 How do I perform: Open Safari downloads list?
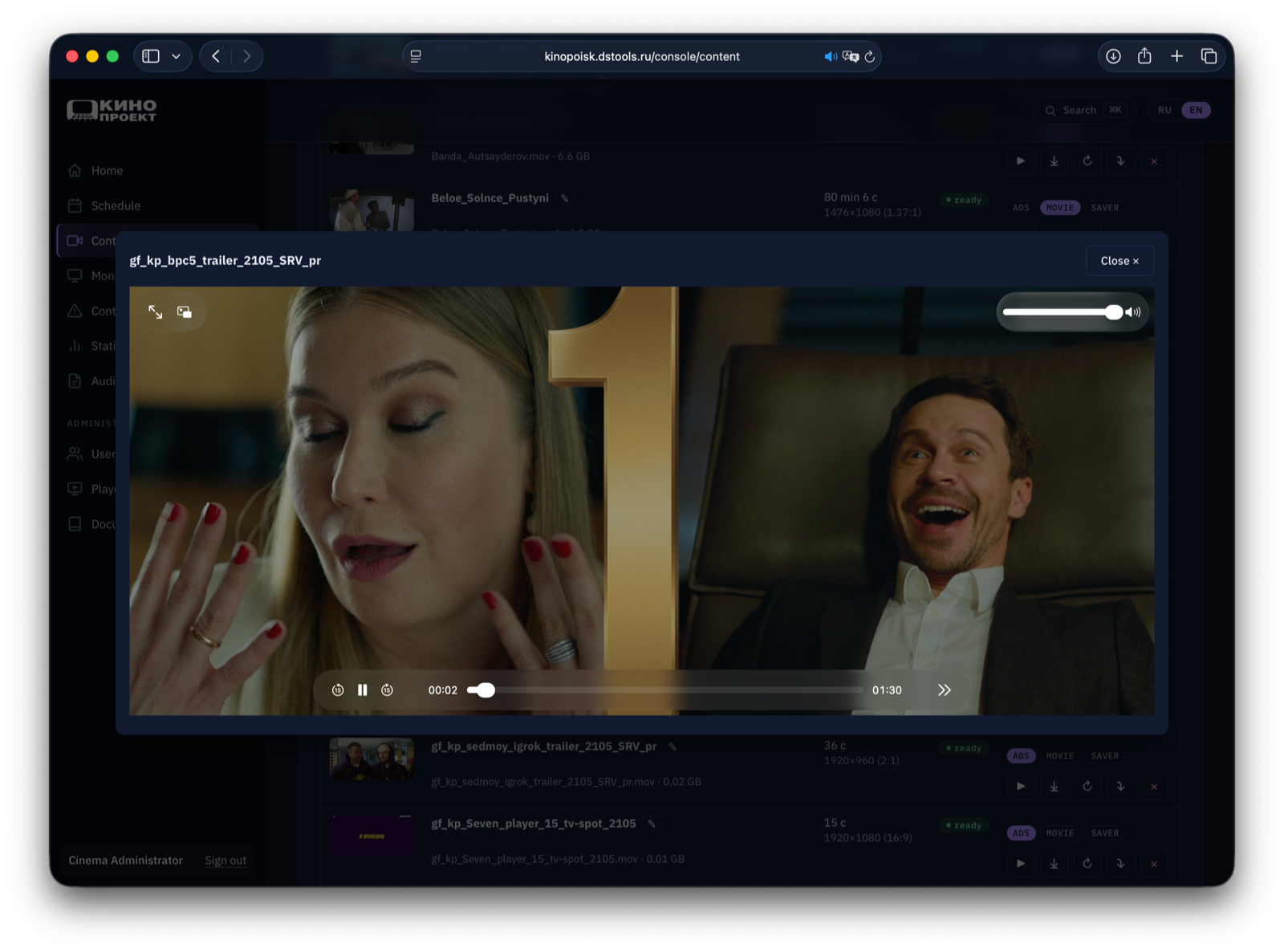point(1113,56)
